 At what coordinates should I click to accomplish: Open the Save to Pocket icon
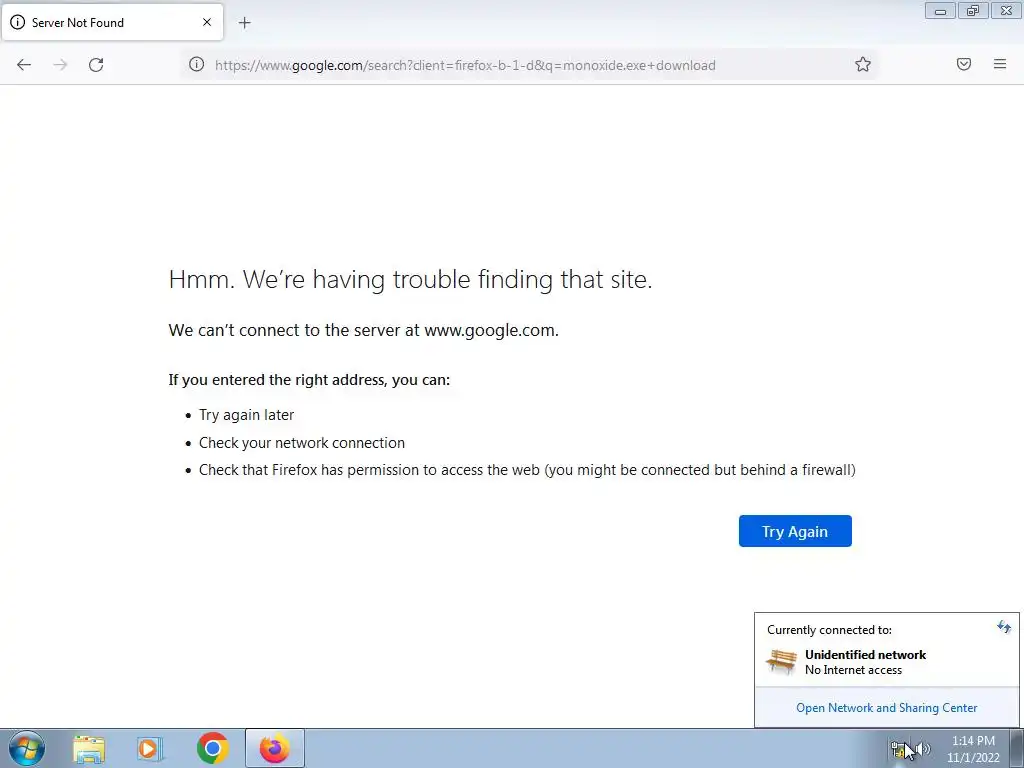click(963, 64)
